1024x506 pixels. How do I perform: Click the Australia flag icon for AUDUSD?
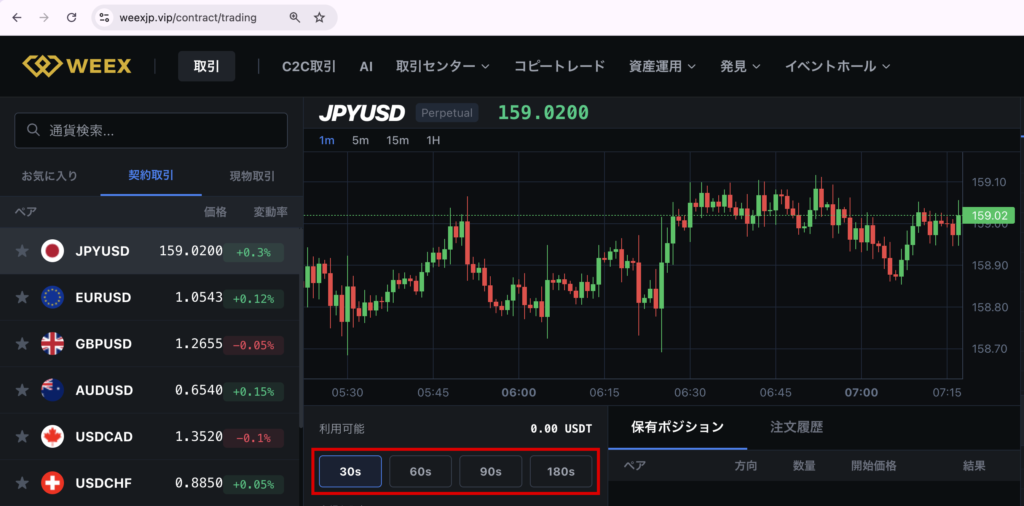(52, 390)
